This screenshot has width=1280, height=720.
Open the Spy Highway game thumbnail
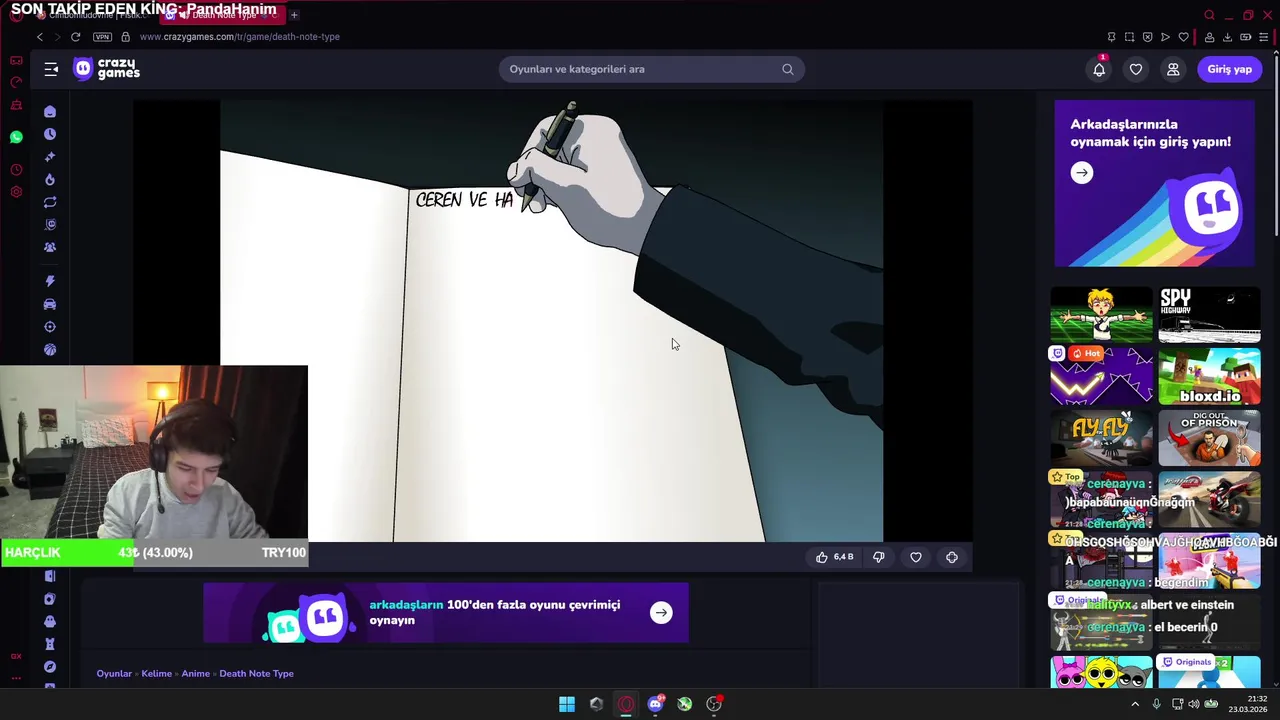pyautogui.click(x=1210, y=315)
